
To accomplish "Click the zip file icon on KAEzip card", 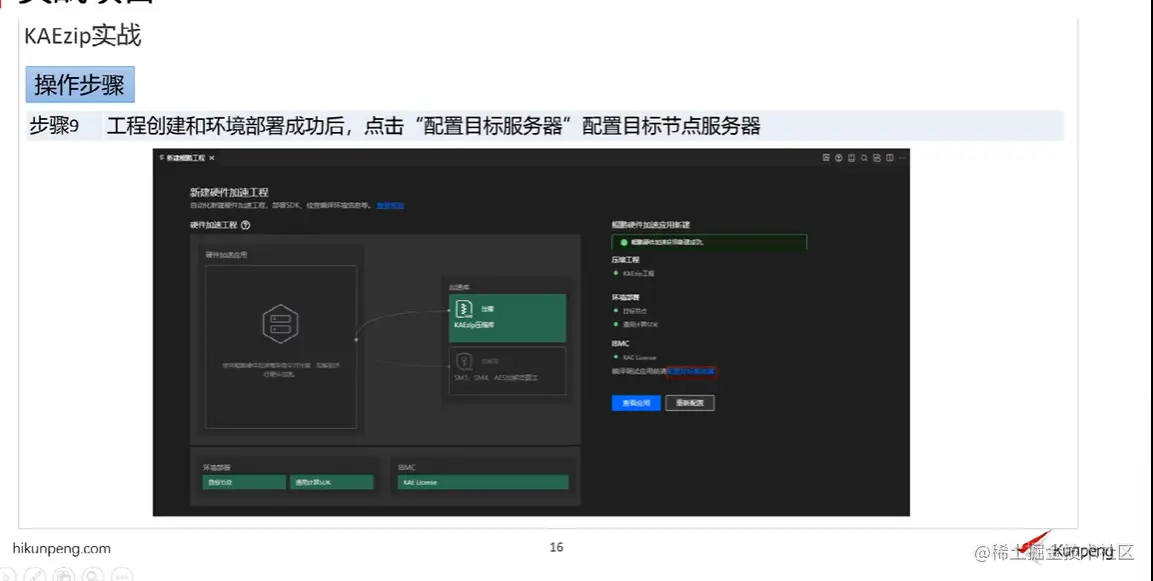I will point(464,309).
